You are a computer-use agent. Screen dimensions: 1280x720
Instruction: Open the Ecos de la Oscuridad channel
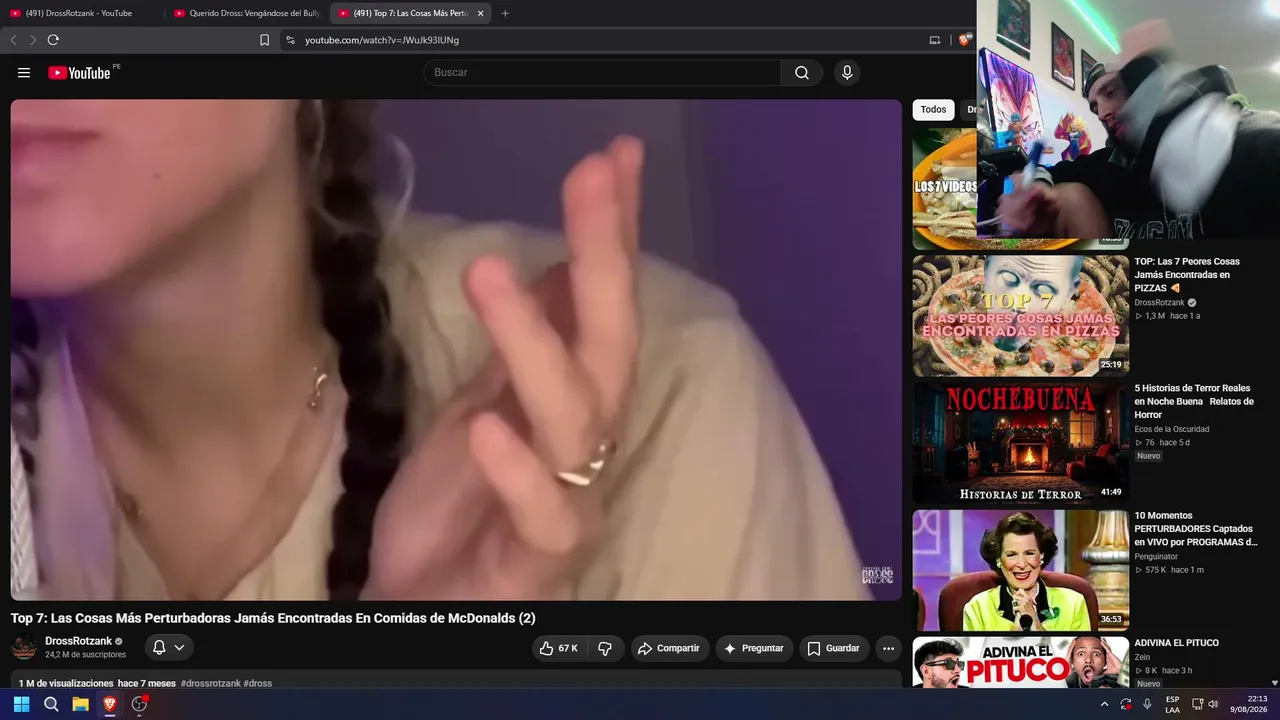(x=1174, y=429)
